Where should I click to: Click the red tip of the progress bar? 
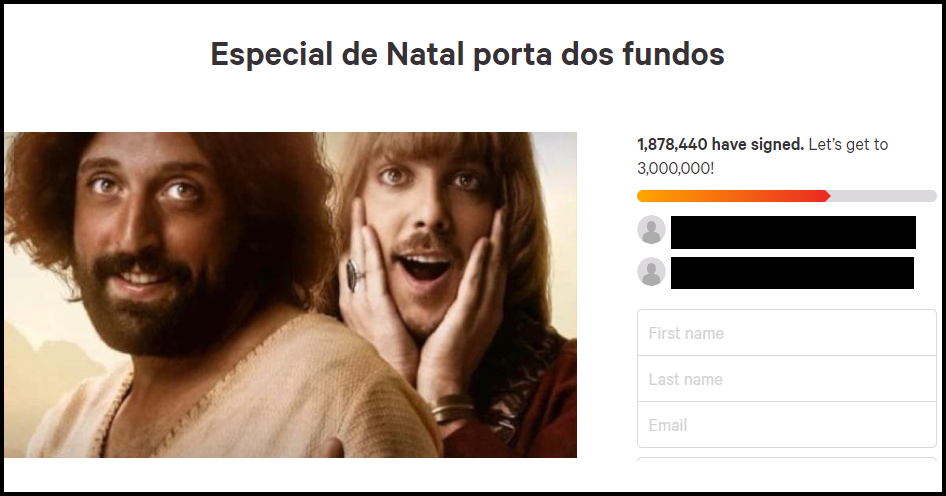tap(823, 196)
